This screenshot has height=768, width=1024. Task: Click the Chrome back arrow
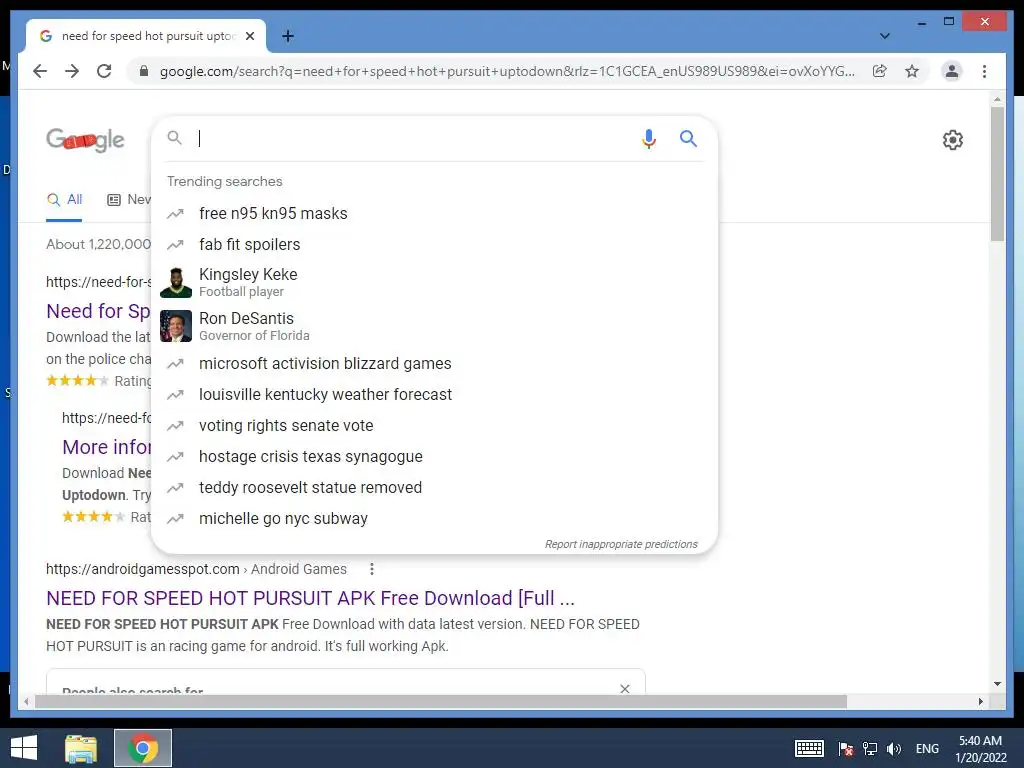click(x=40, y=71)
